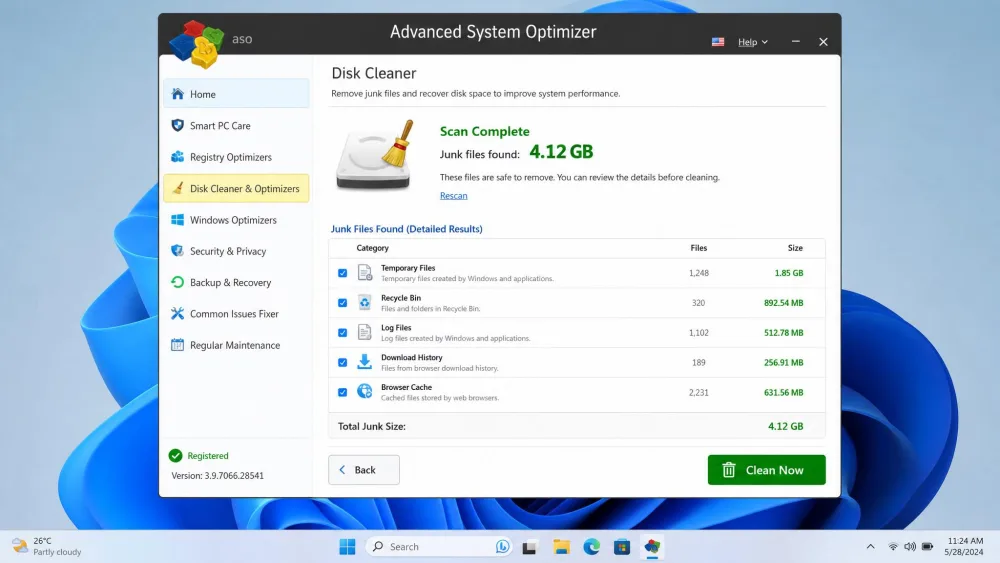The image size is (1000, 563).
Task: Open Microsoft Store from taskbar
Action: coord(622,546)
